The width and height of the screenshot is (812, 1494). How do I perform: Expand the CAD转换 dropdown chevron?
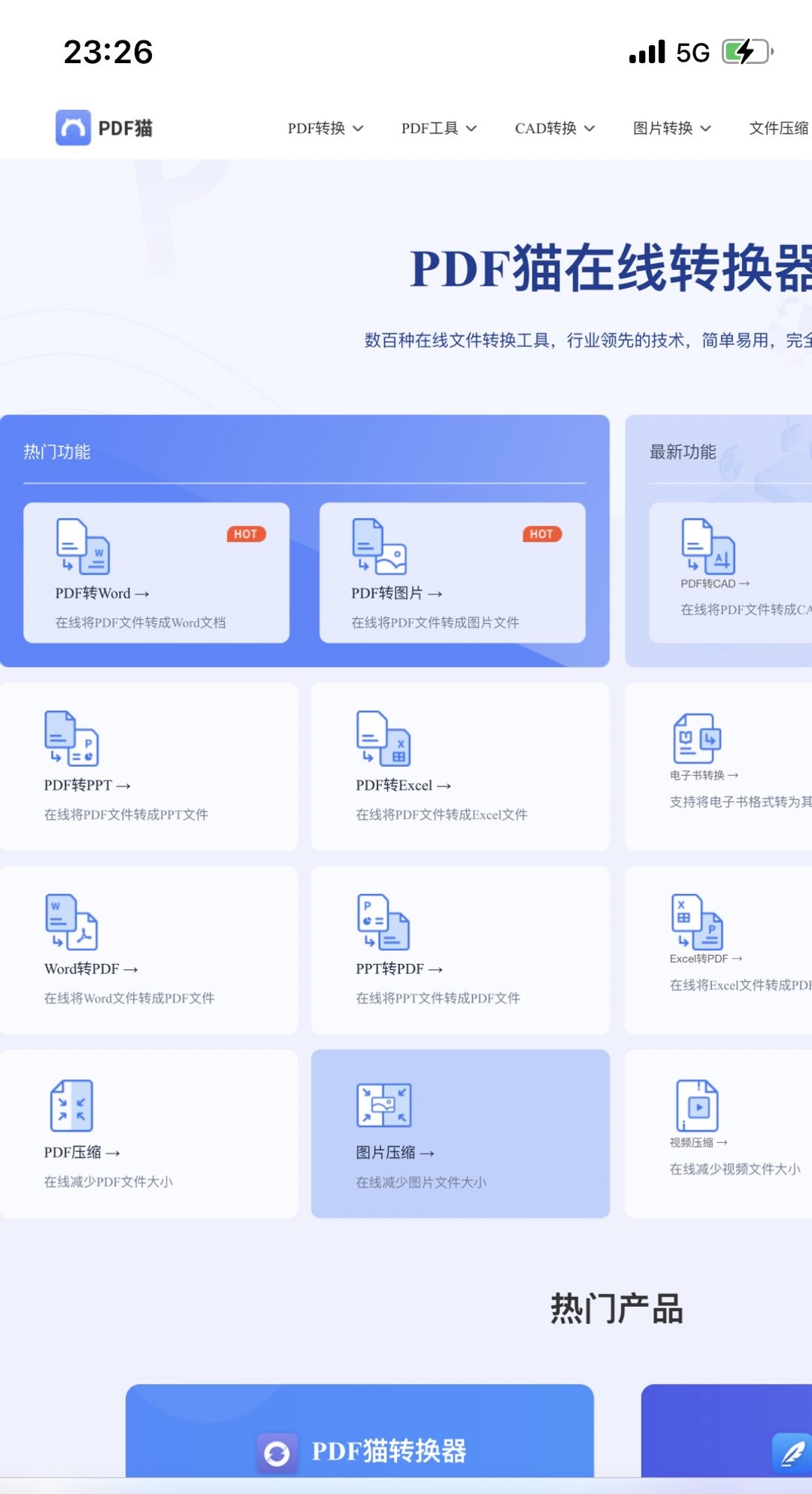(589, 129)
